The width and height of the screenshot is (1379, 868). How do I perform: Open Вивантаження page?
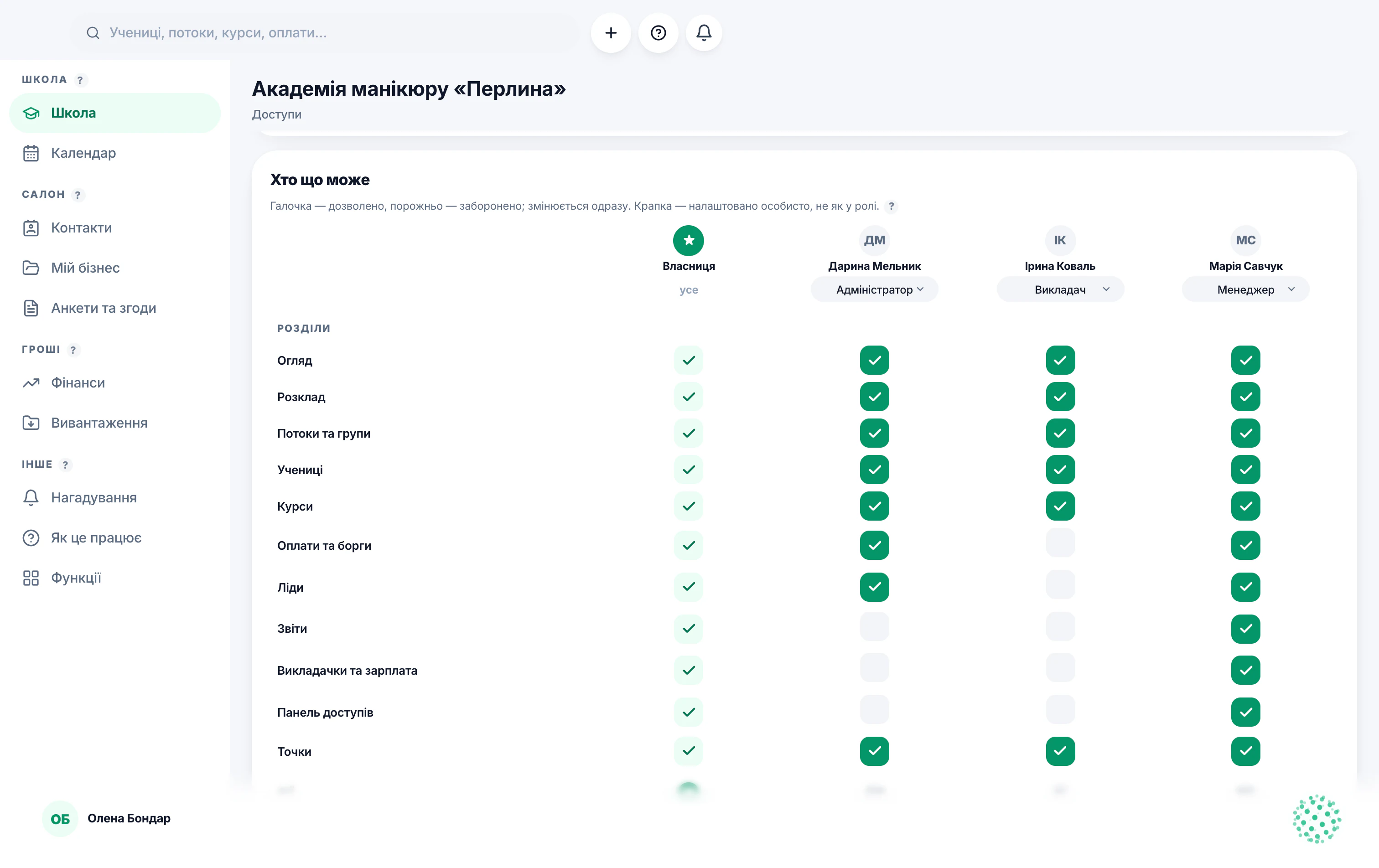tap(114, 423)
